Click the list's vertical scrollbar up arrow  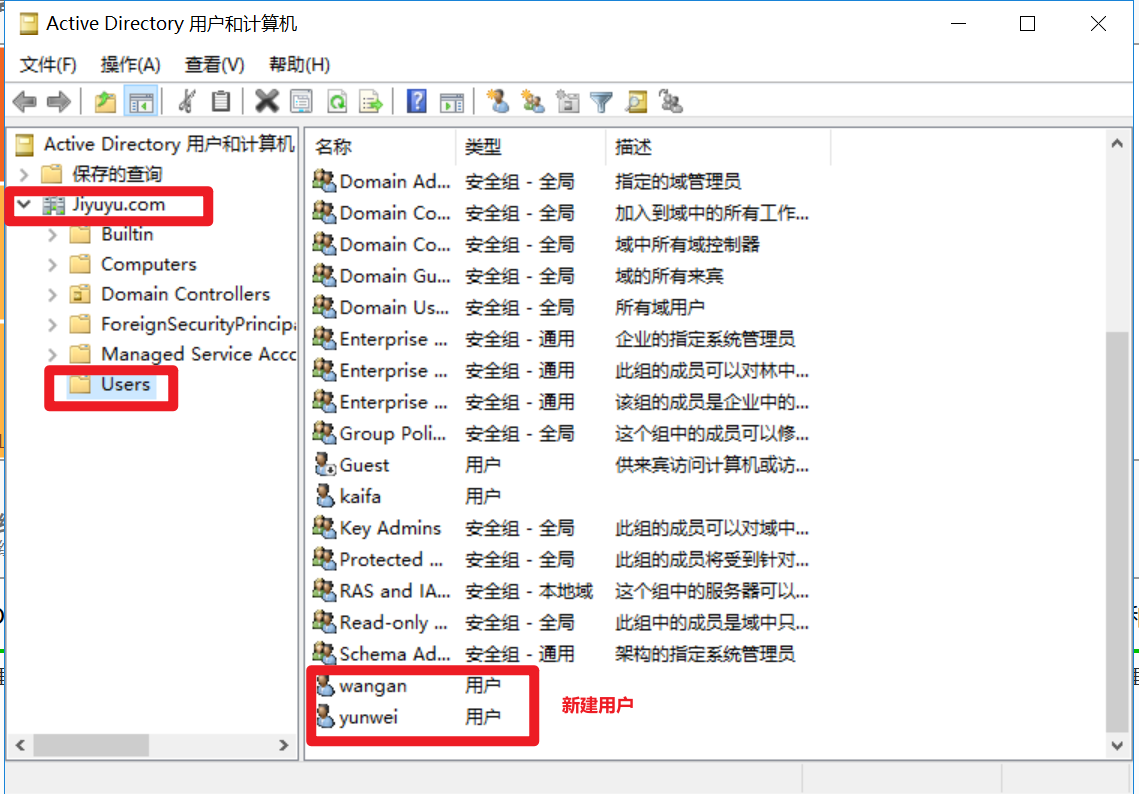point(1116,144)
